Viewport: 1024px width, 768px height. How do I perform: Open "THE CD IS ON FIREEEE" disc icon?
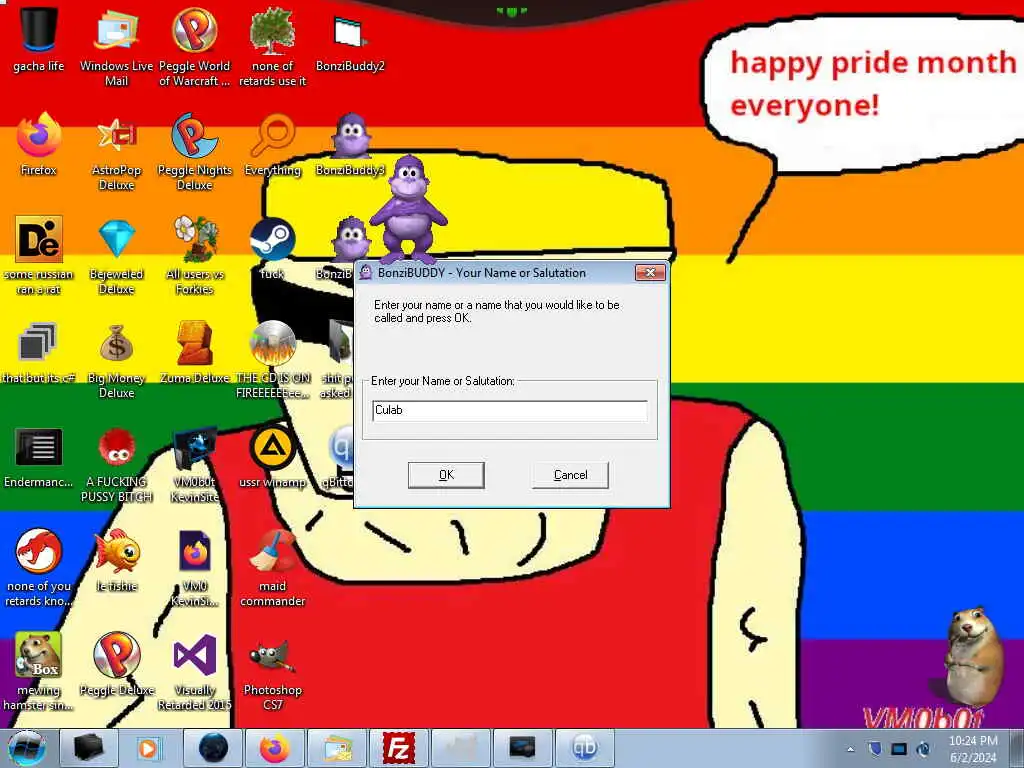(272, 343)
